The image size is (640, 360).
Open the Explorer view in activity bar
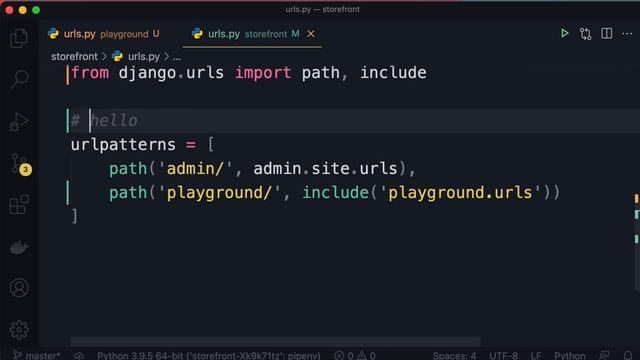pos(19,38)
